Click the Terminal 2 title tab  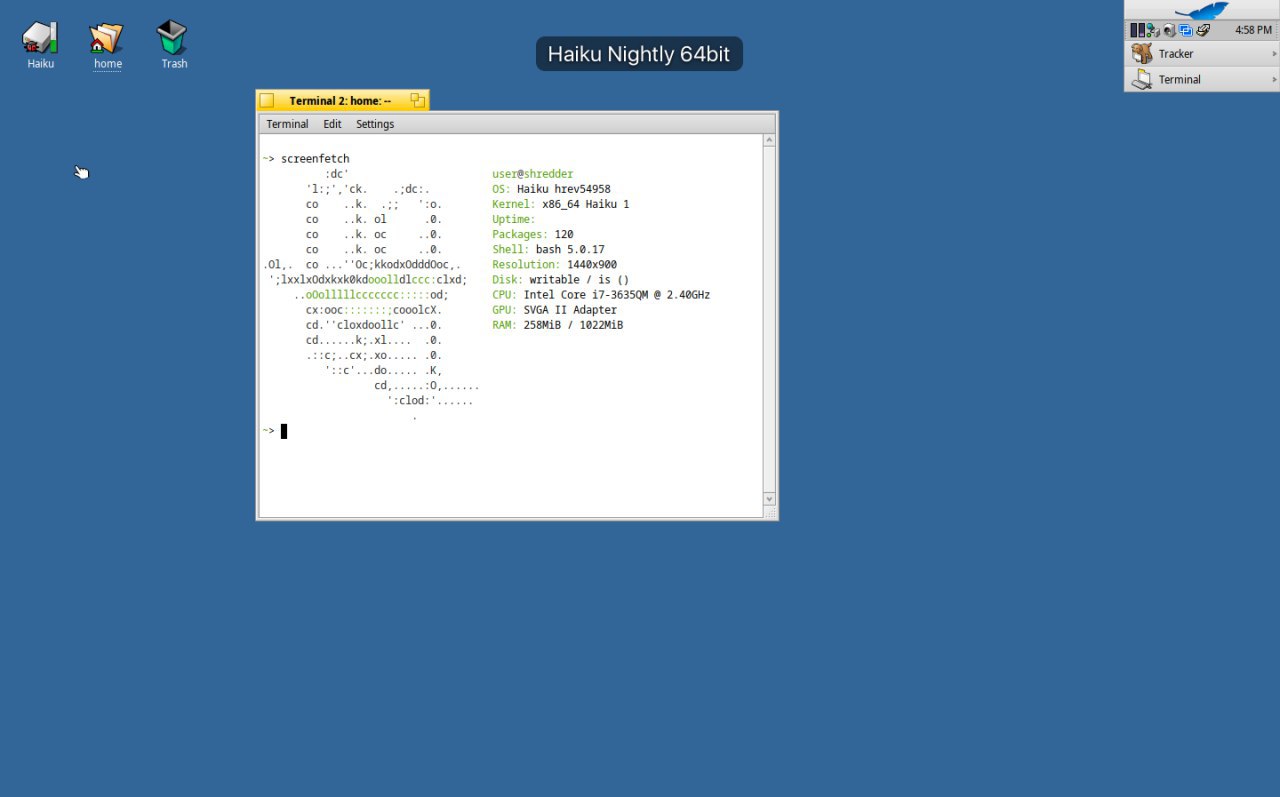coord(340,100)
